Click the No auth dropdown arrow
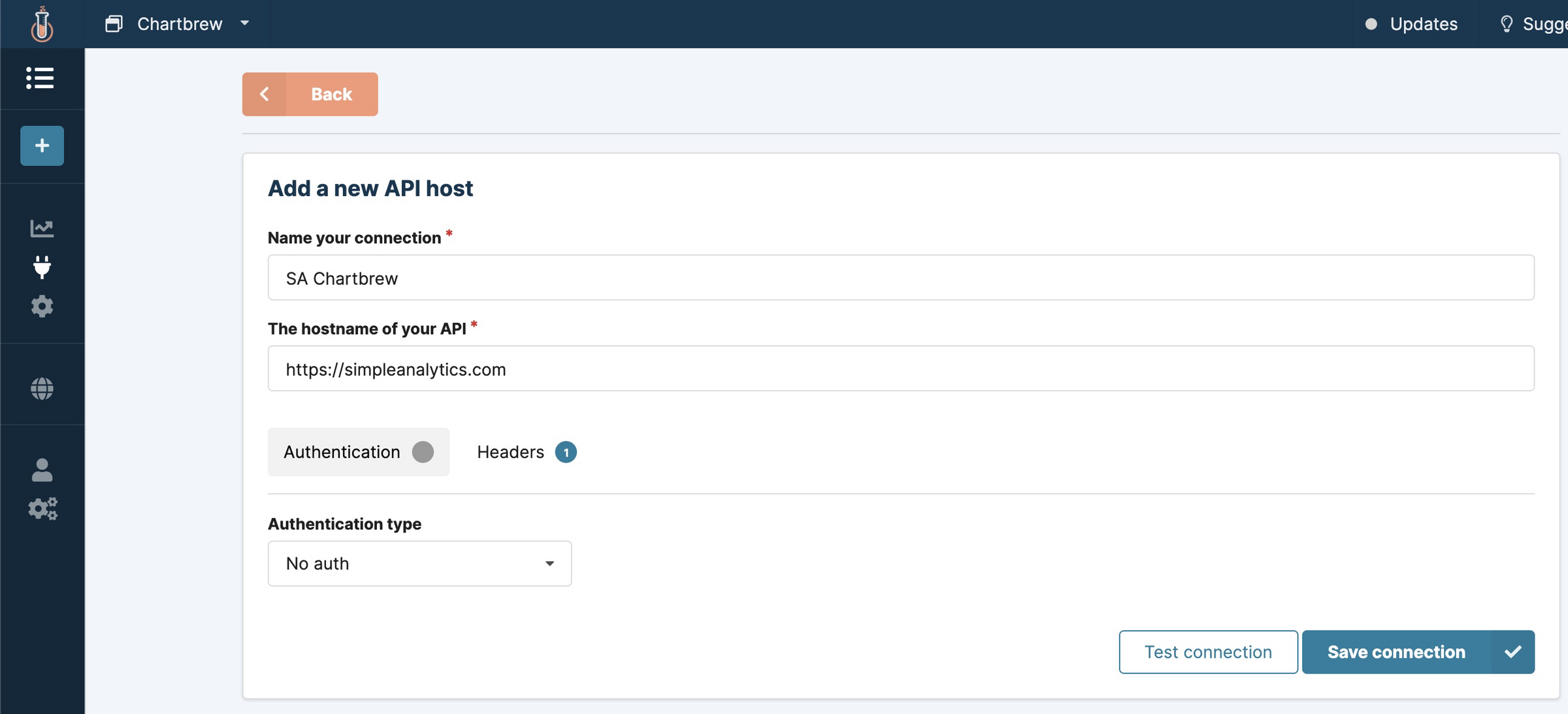This screenshot has width=1568, height=714. click(549, 563)
